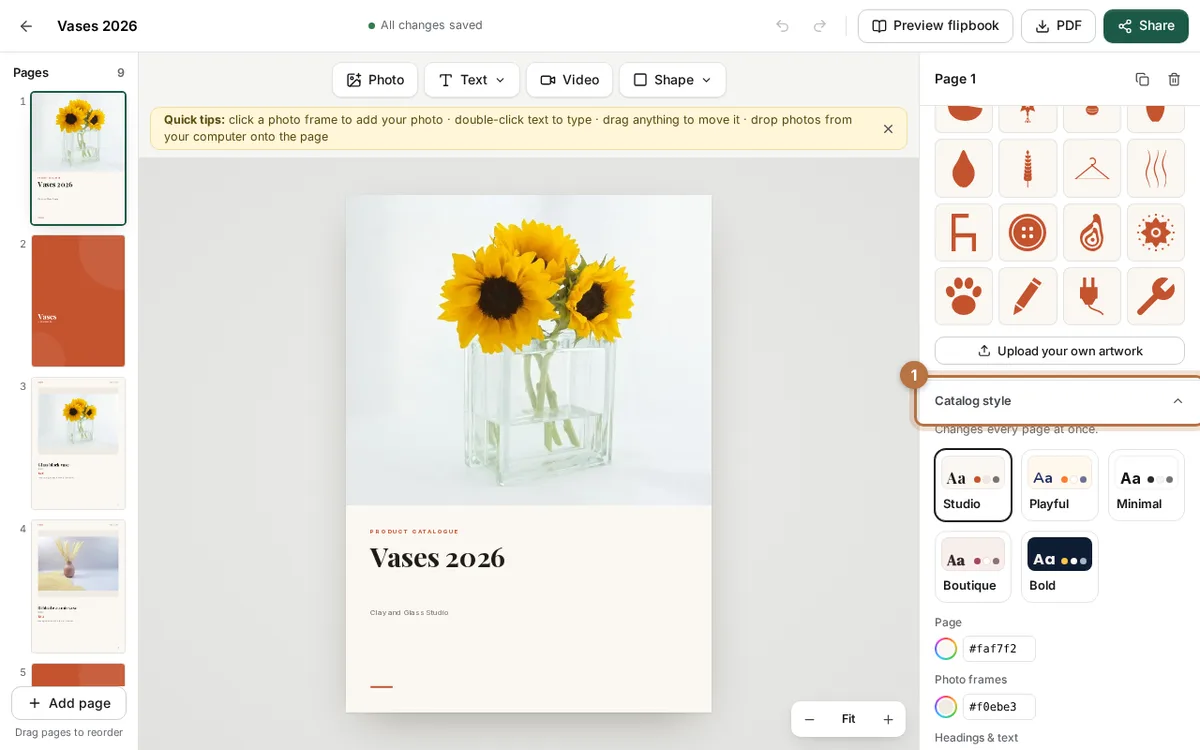Select page 3 thumbnail
1200x750 pixels.
(78, 444)
